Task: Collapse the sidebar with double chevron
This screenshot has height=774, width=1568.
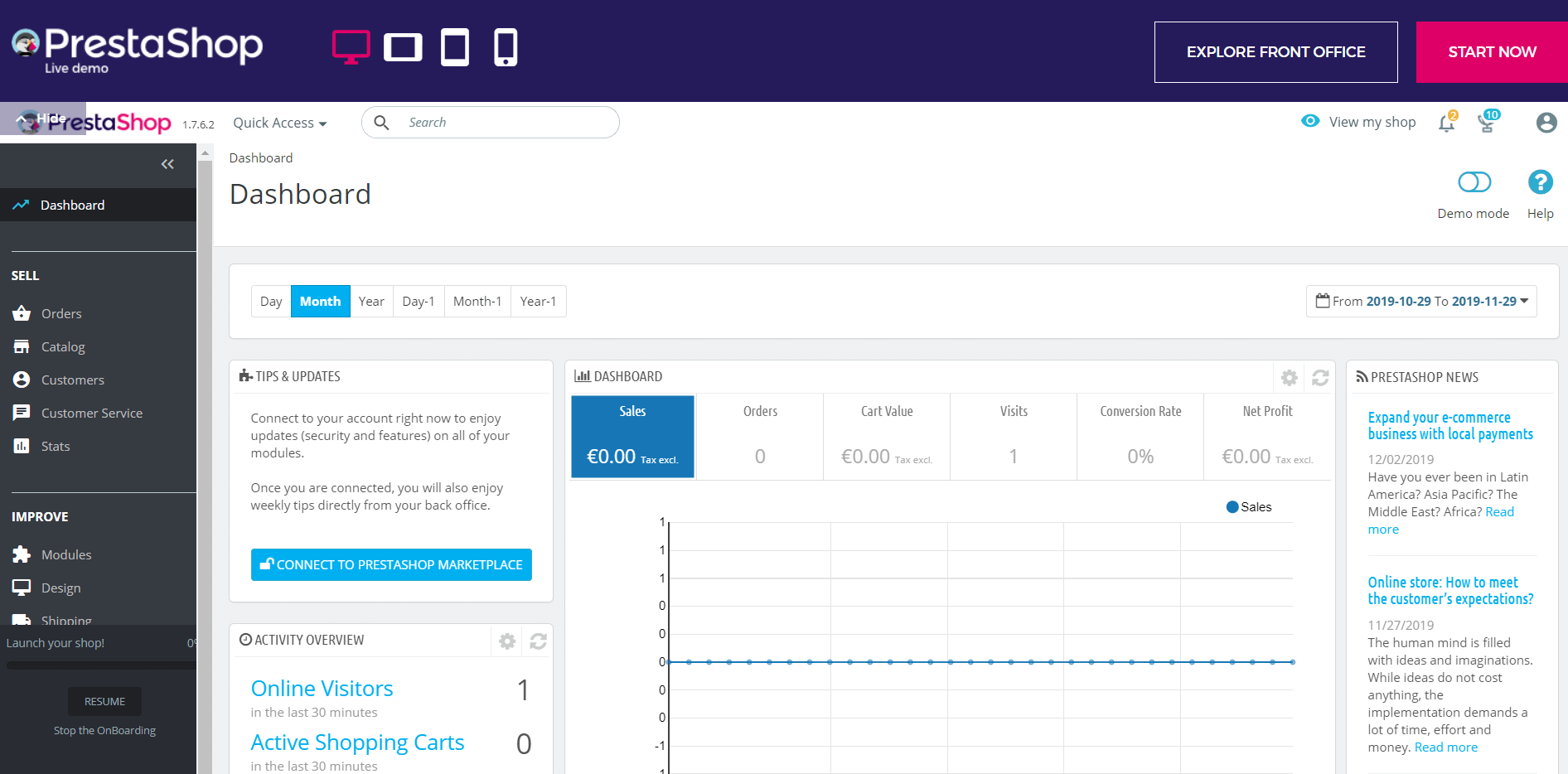Action: pos(167,164)
